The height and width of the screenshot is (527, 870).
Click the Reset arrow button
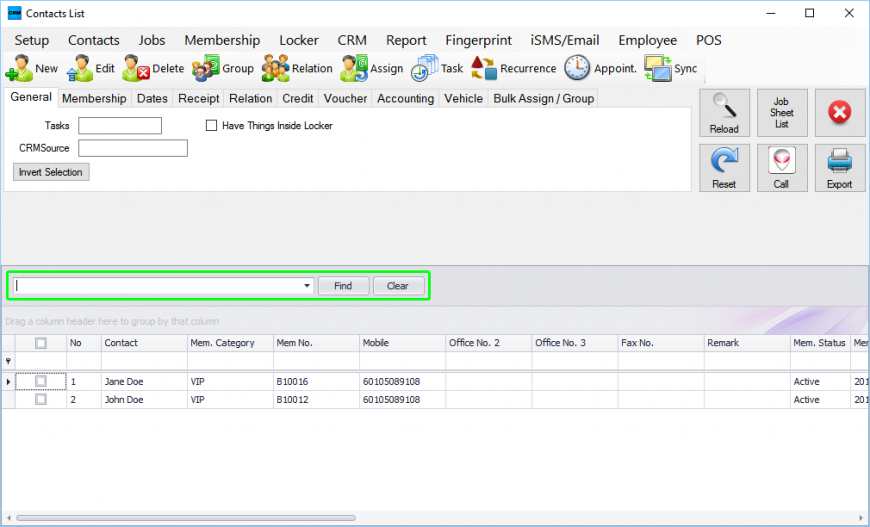coord(724,168)
